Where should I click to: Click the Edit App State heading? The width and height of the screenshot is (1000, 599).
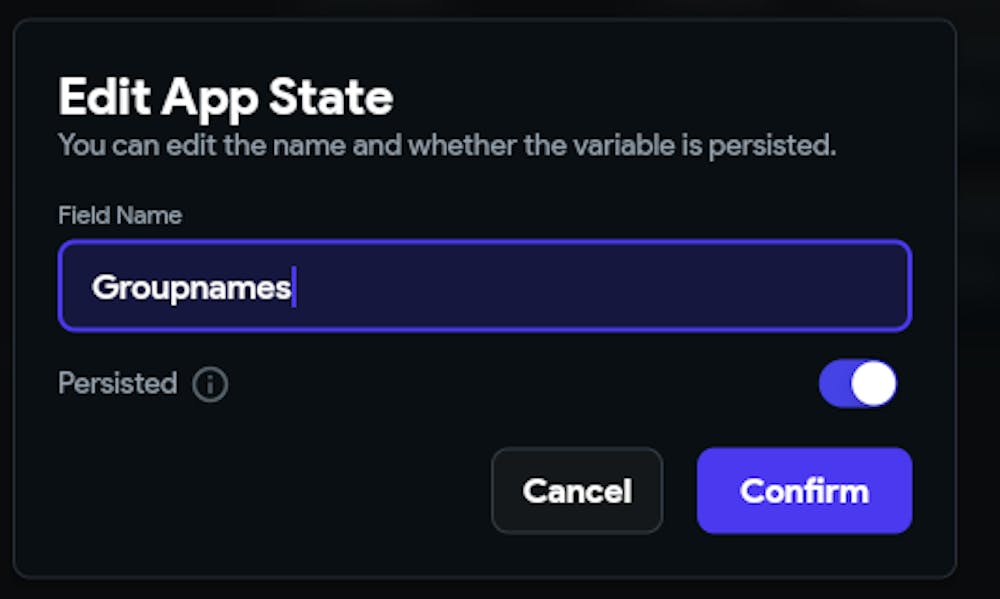(226, 98)
